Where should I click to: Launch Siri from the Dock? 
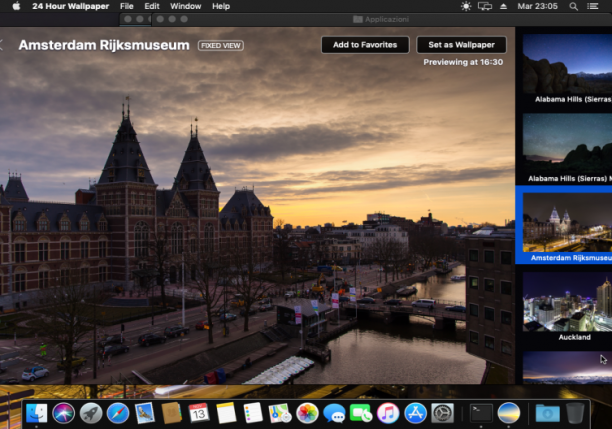tap(64, 413)
